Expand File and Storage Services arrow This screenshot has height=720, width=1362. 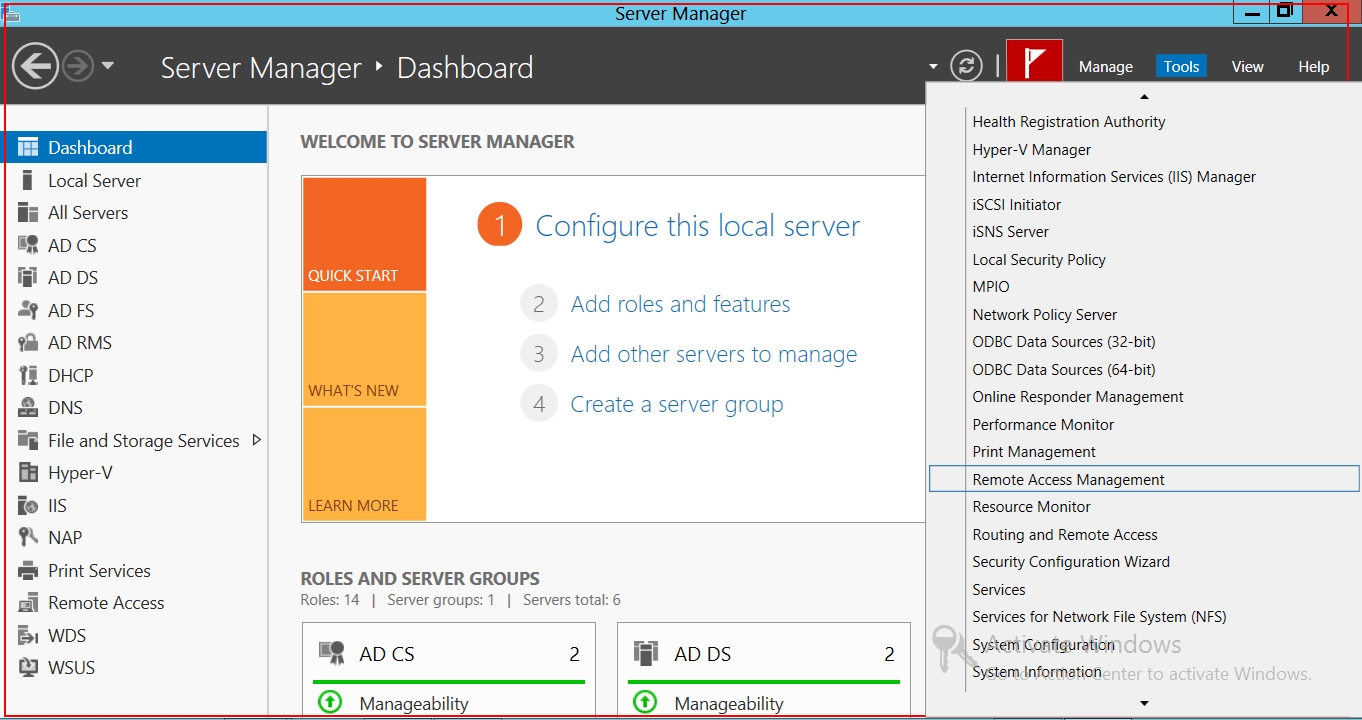click(257, 440)
